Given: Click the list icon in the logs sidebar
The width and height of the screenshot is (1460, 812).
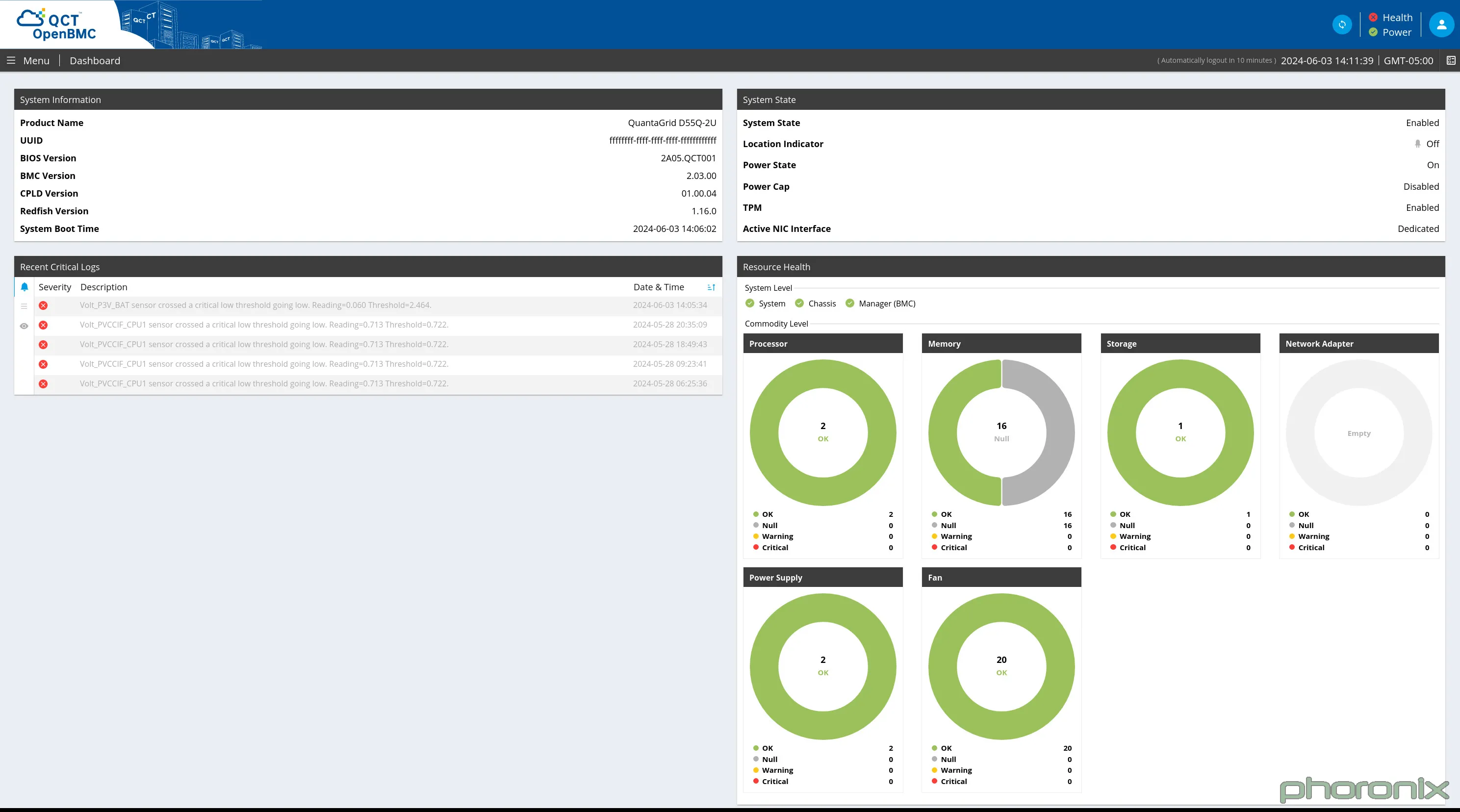Looking at the screenshot, I should [24, 306].
